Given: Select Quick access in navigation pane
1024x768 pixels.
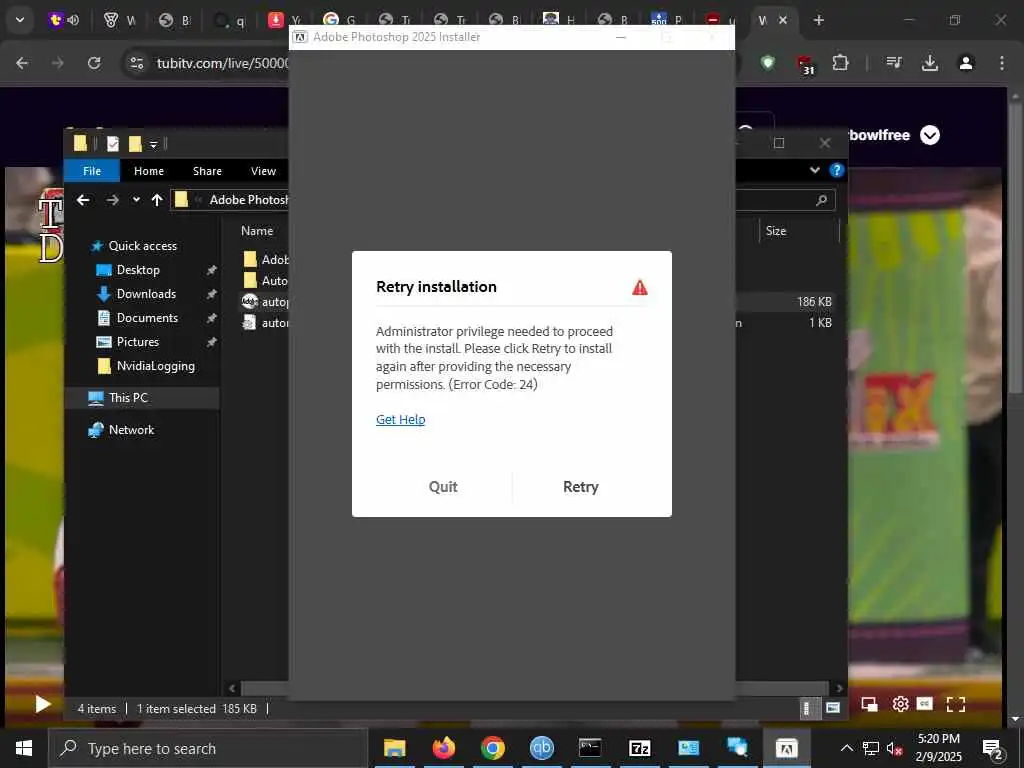Looking at the screenshot, I should pos(142,246).
